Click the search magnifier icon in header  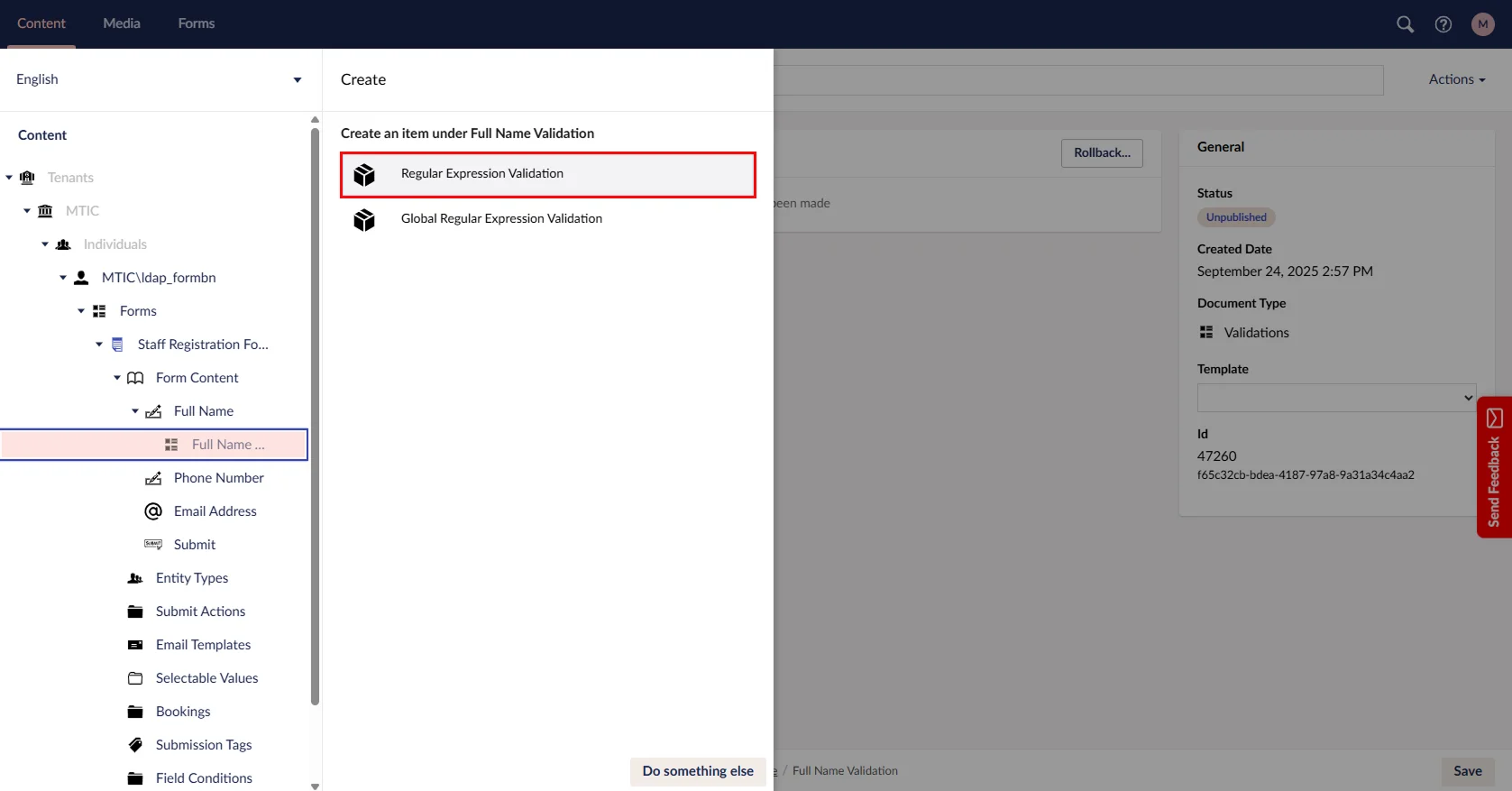pos(1405,24)
